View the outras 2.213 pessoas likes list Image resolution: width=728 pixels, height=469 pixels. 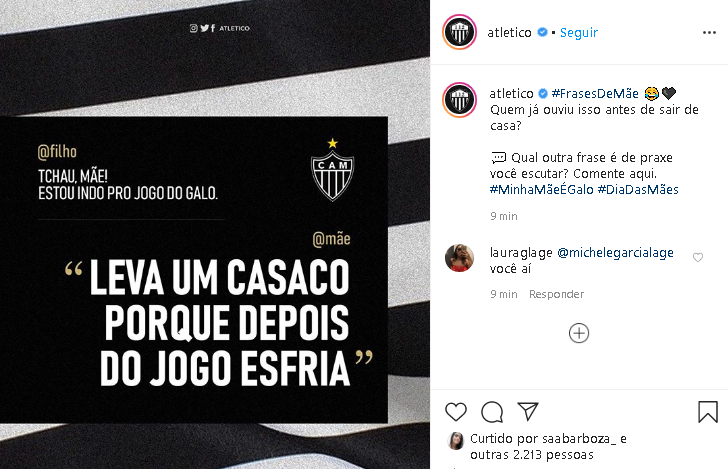click(532, 455)
